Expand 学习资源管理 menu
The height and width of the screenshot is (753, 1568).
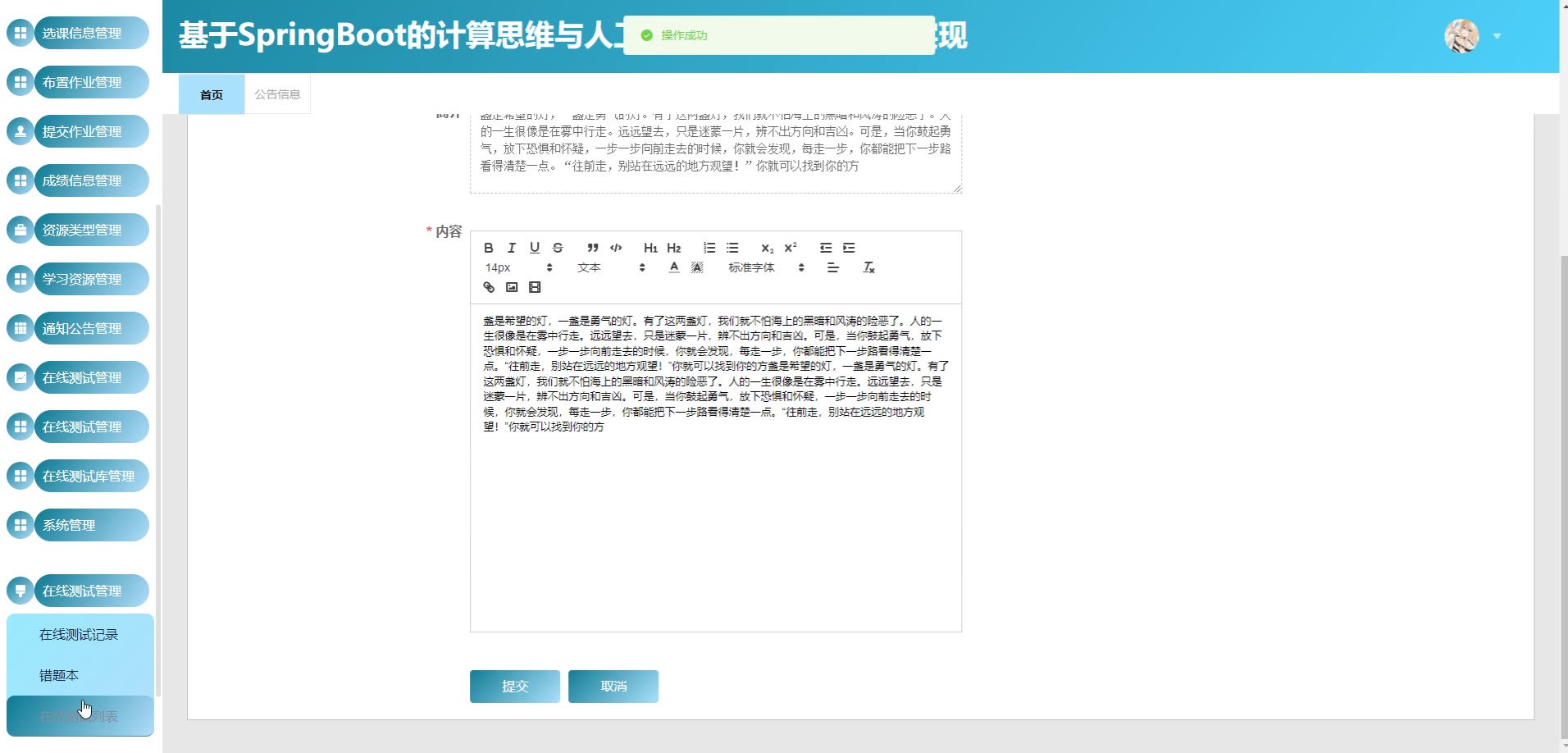[92, 279]
